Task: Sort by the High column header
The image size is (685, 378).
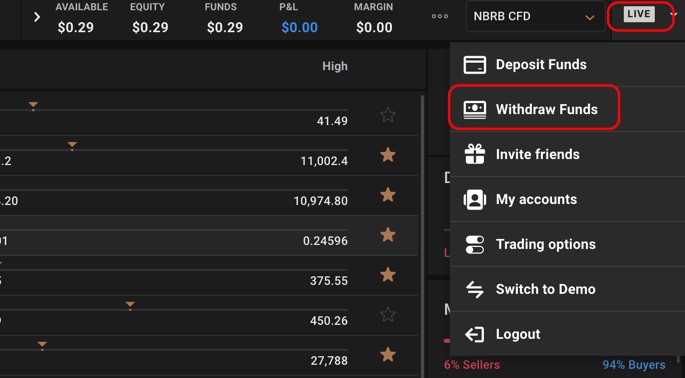Action: click(335, 66)
